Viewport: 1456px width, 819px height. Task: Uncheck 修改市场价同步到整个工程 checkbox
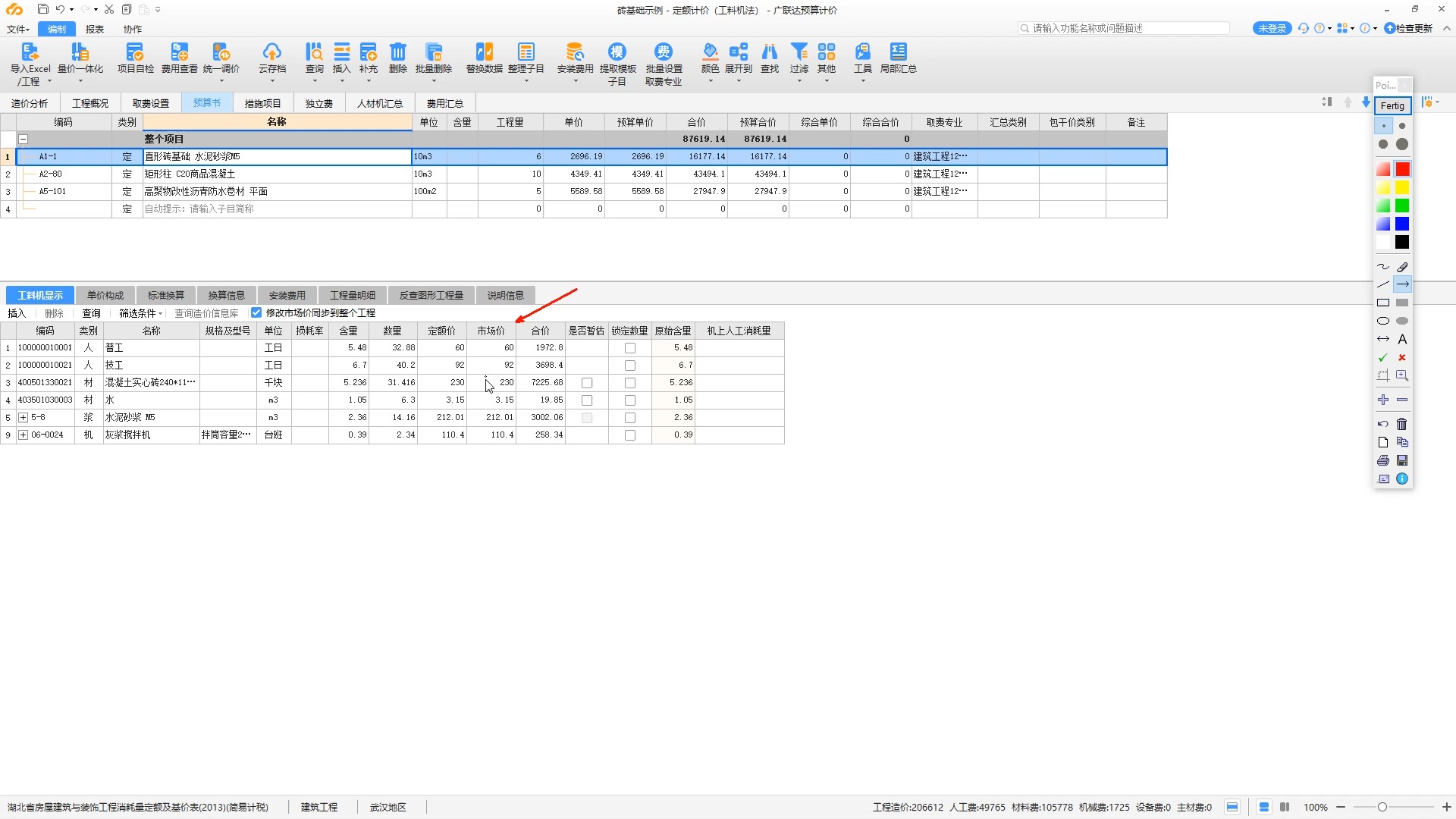point(256,312)
